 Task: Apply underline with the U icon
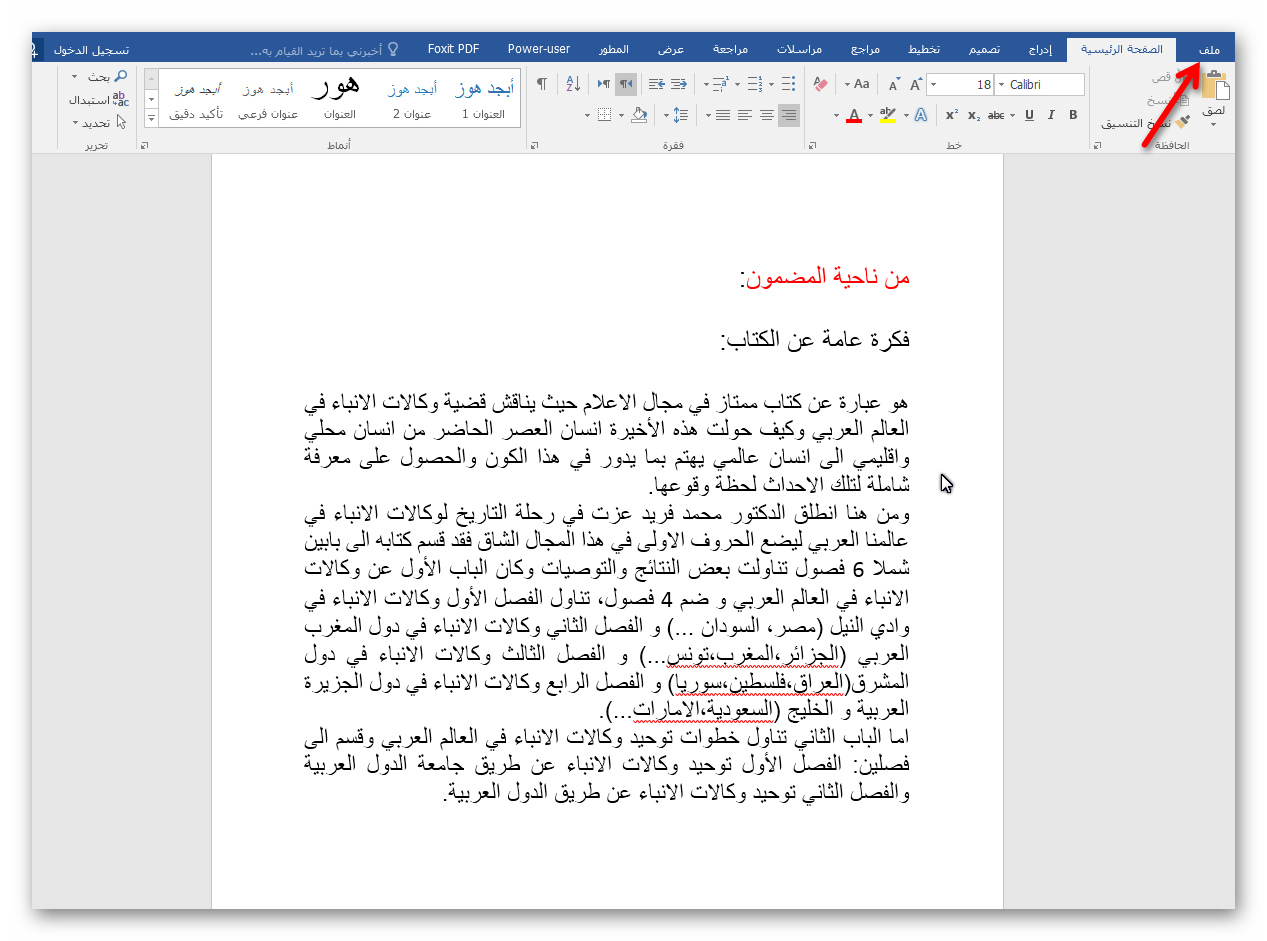click(1030, 115)
